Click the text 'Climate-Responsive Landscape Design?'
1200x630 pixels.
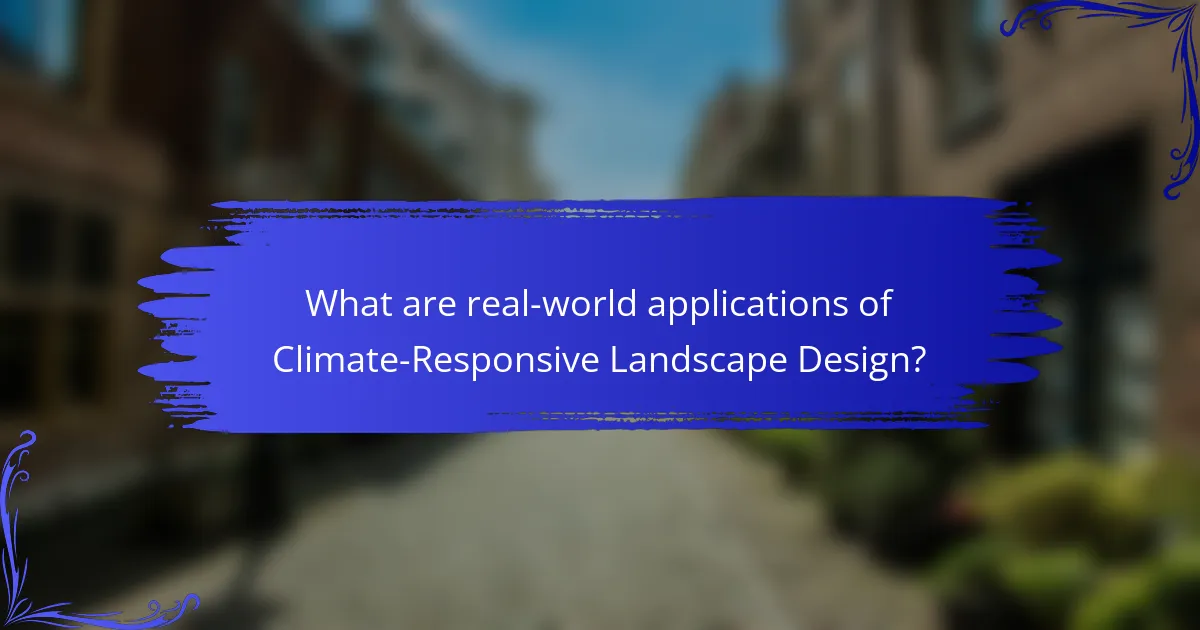[x=599, y=360]
